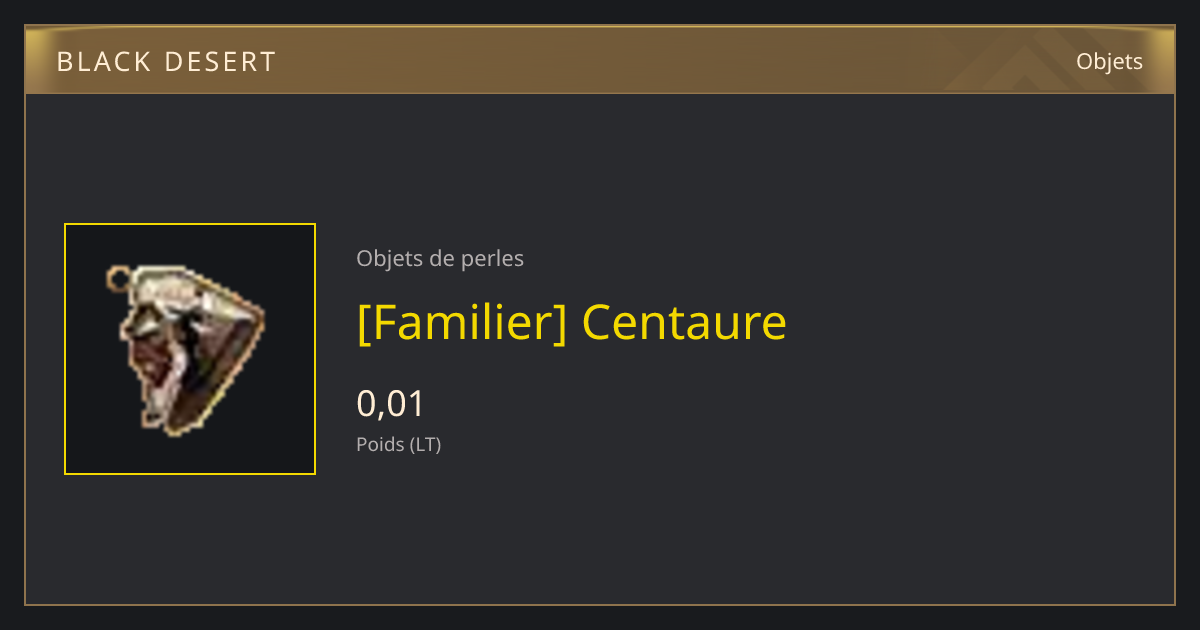Screen dimensions: 1200x630
Task: Open the Objets link in header
Action: (1109, 61)
